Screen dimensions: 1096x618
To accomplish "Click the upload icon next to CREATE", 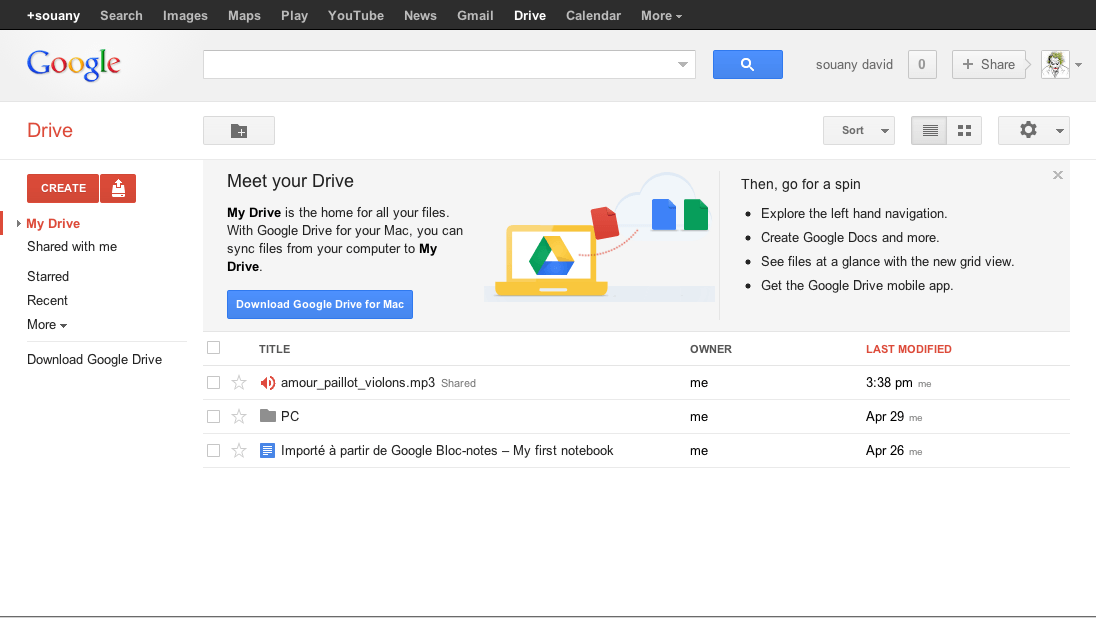I will coord(118,188).
